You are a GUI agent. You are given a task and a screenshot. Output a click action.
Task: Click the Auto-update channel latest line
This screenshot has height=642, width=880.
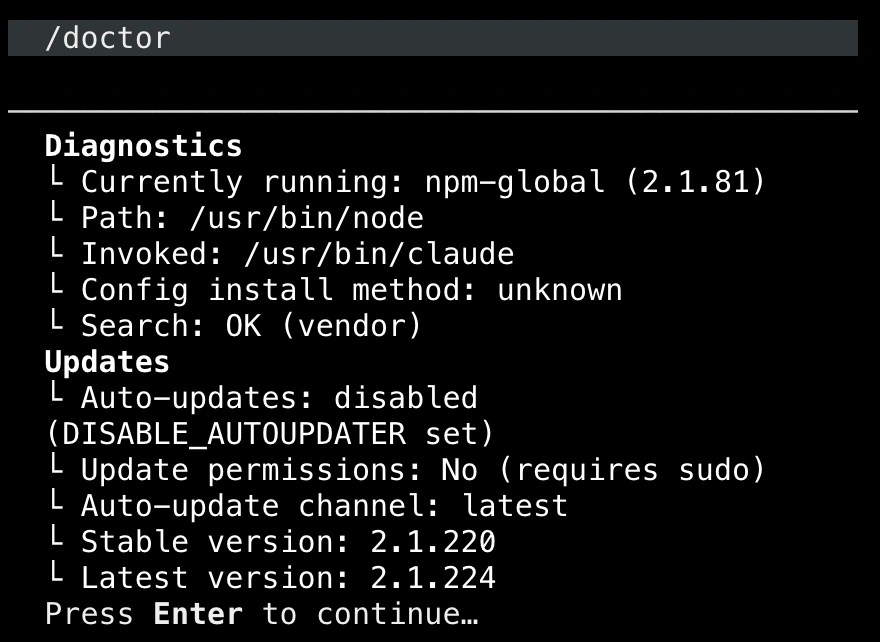(x=307, y=506)
